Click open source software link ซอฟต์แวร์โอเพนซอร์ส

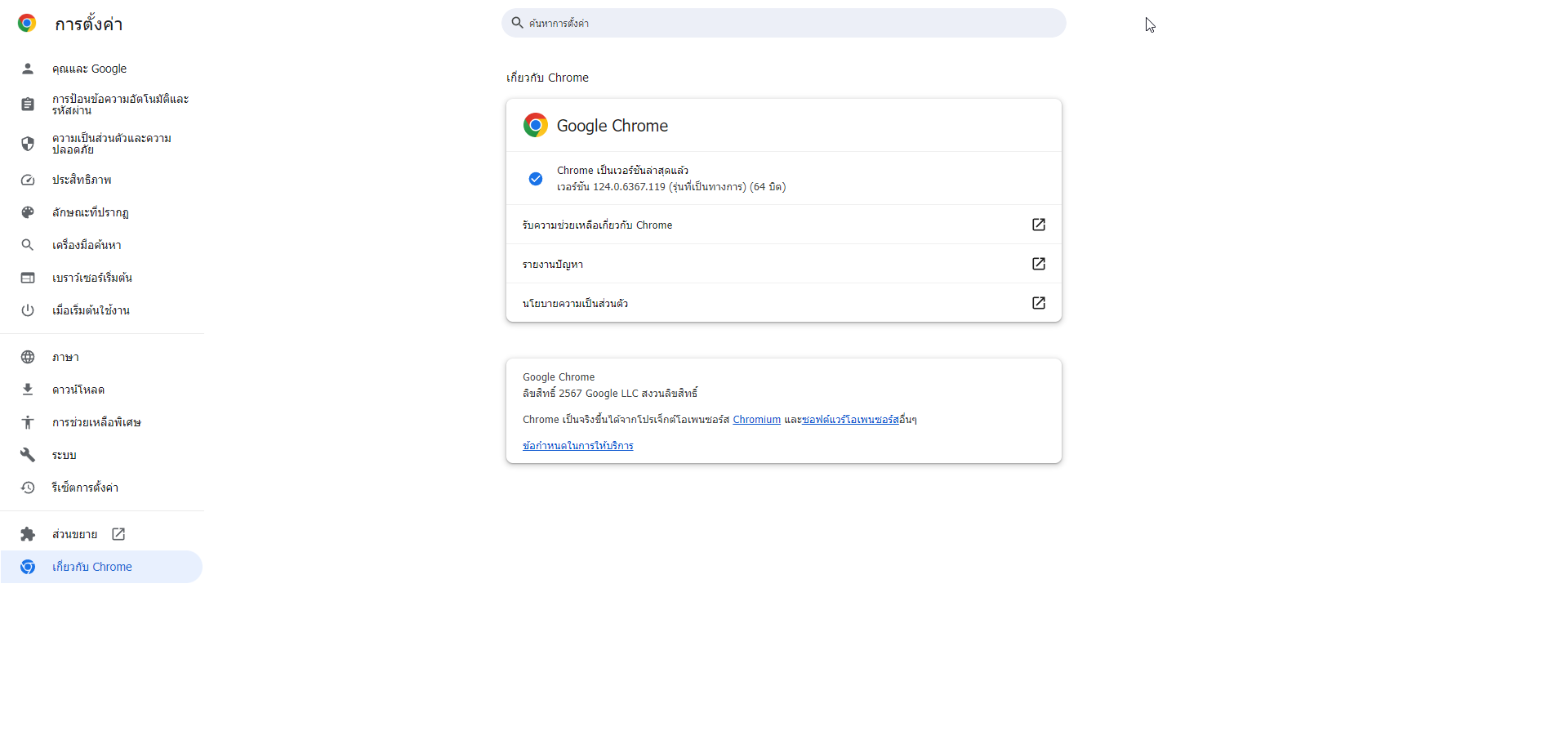coord(850,420)
